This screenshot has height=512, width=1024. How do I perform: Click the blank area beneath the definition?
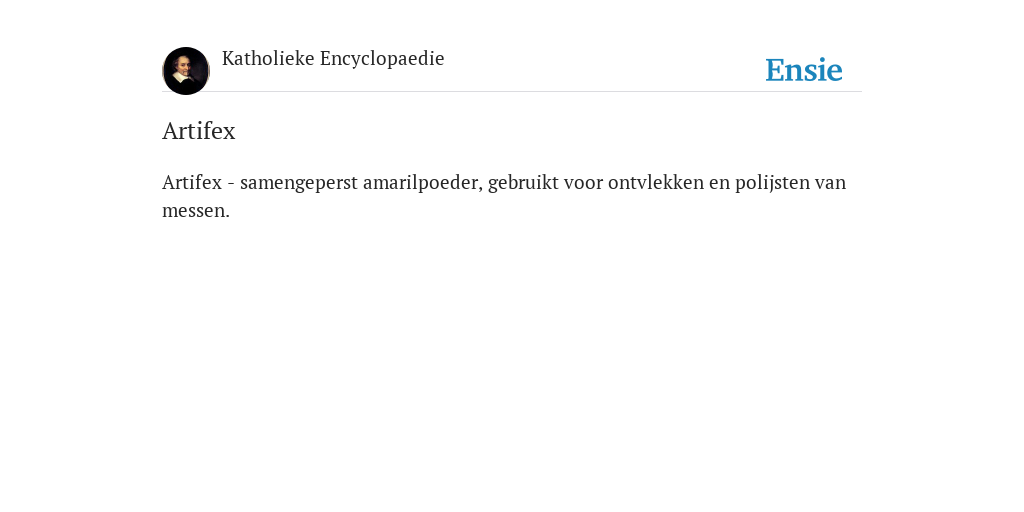click(x=511, y=359)
